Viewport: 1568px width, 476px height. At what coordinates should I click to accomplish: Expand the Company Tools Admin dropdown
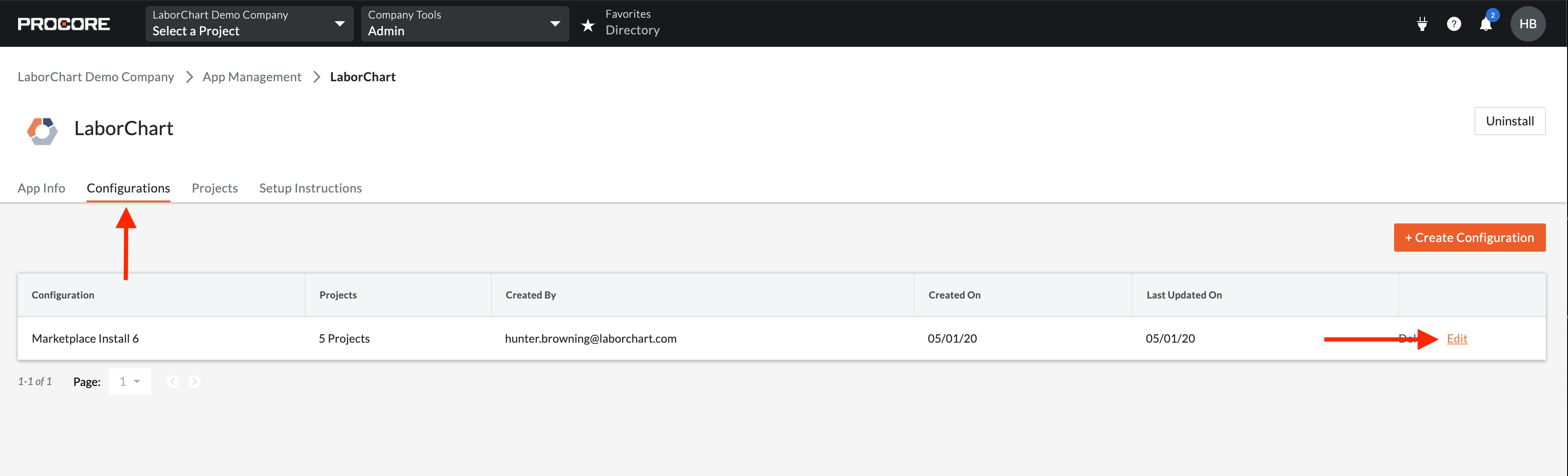click(x=464, y=24)
